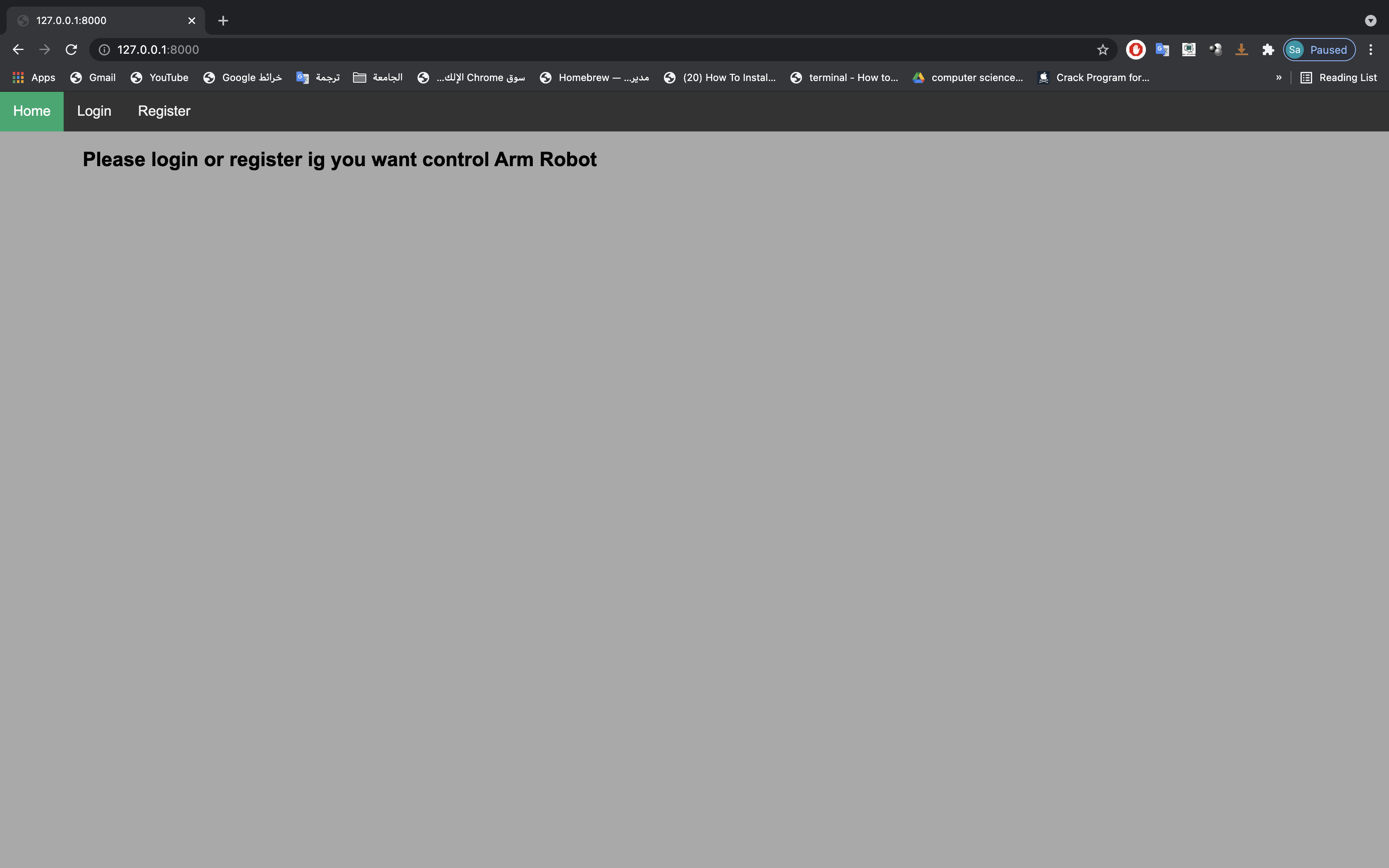Open the tab dropdown arrow at top right

click(x=1371, y=21)
